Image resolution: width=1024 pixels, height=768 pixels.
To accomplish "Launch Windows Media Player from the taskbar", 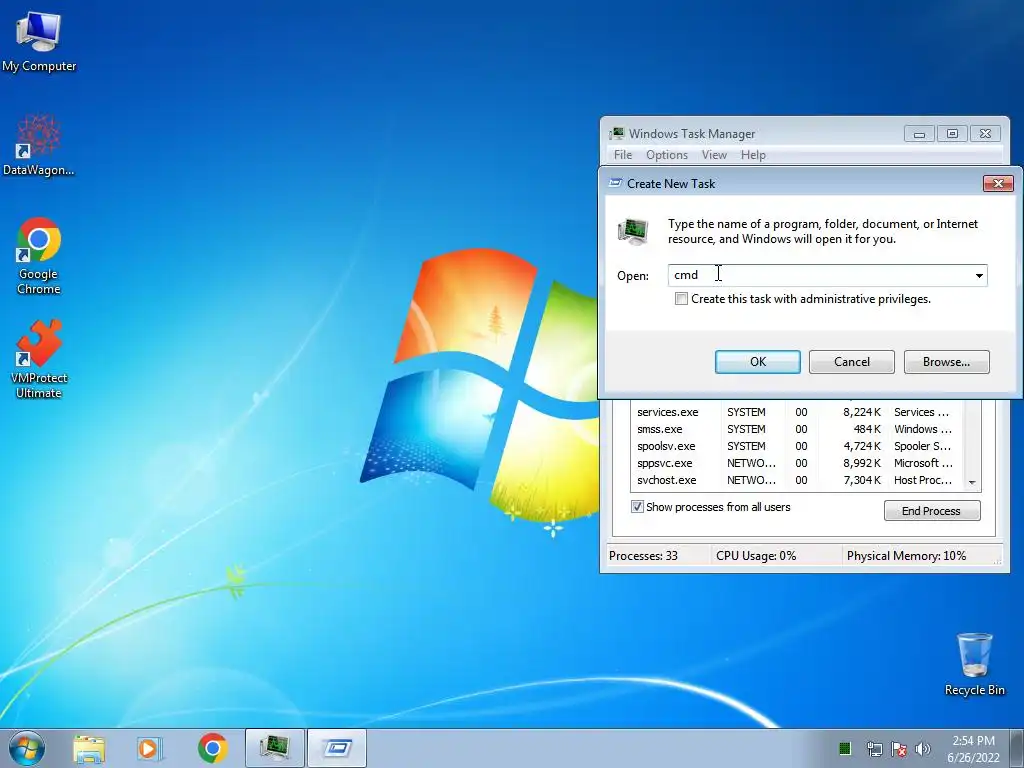I will pyautogui.click(x=149, y=748).
